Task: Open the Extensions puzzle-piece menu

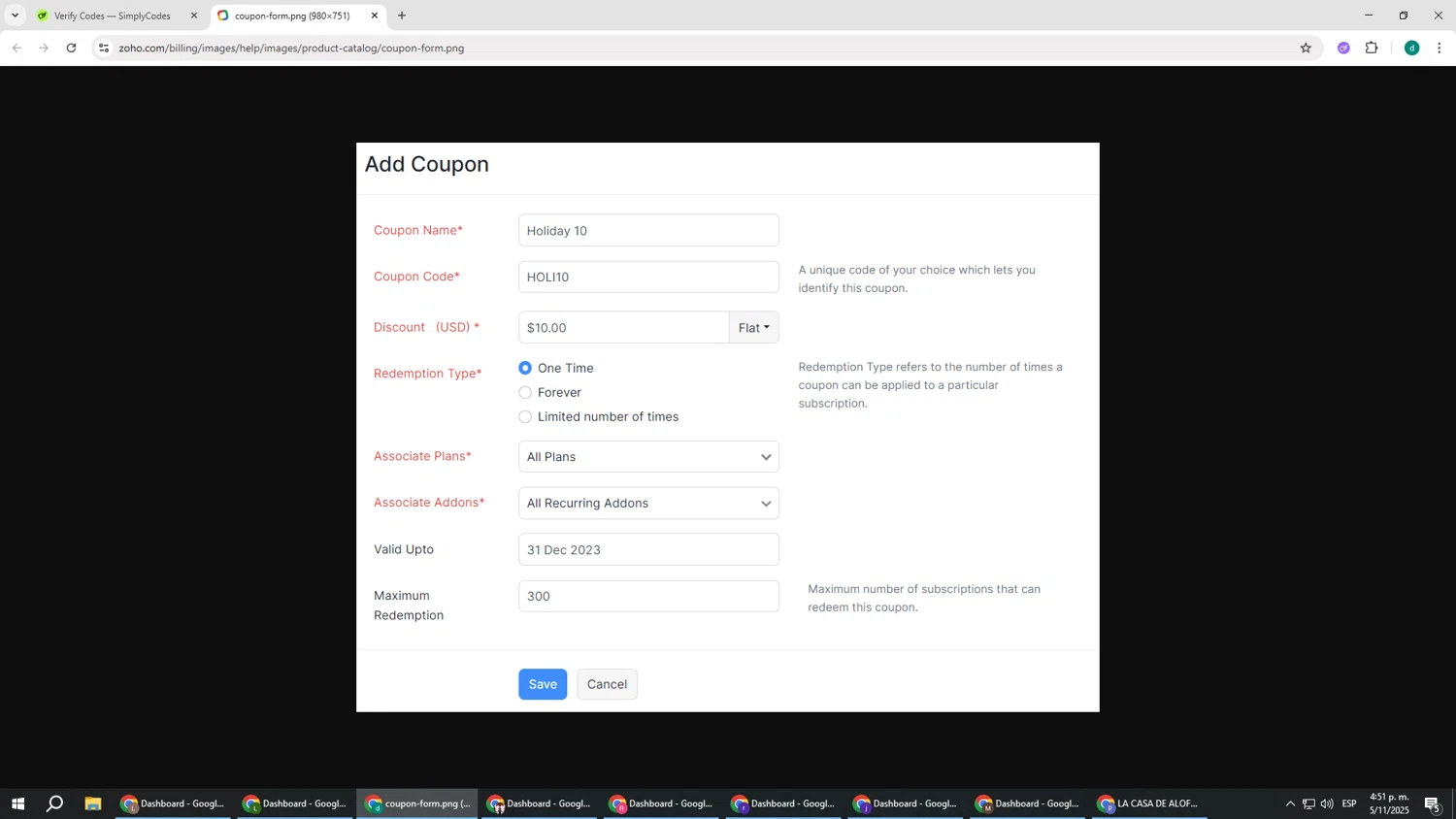Action: tap(1372, 48)
